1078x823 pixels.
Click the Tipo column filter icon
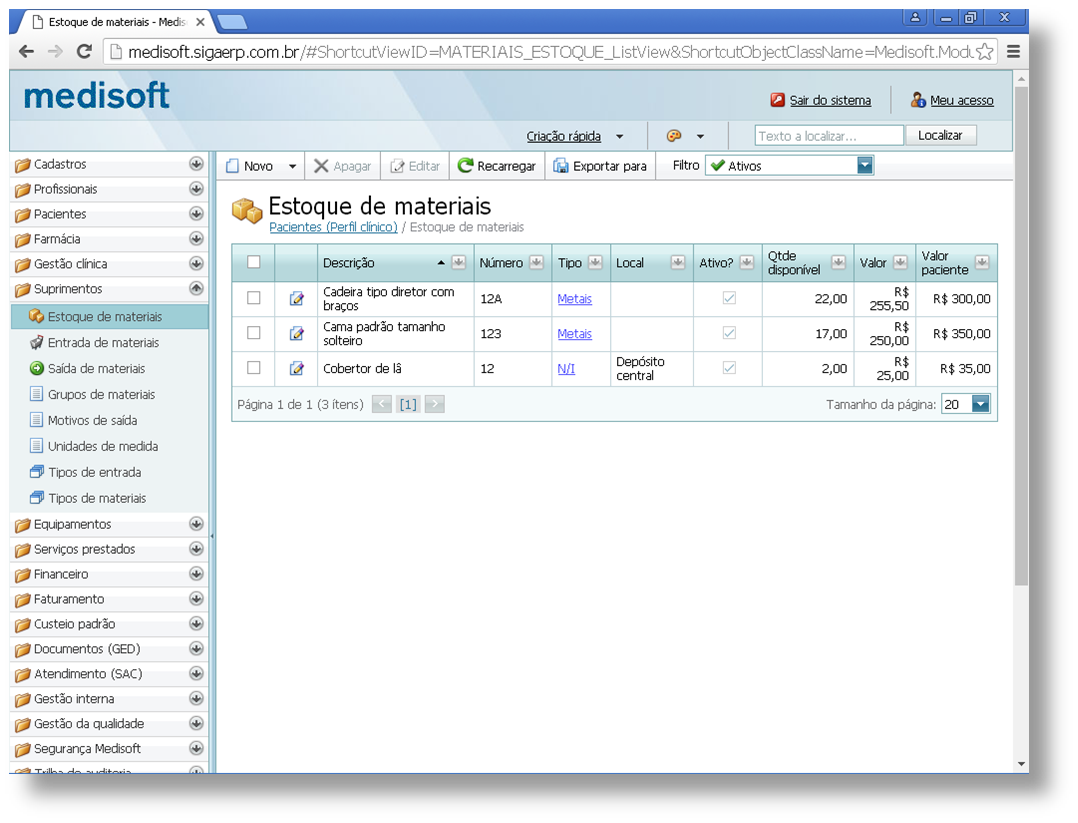click(x=595, y=263)
